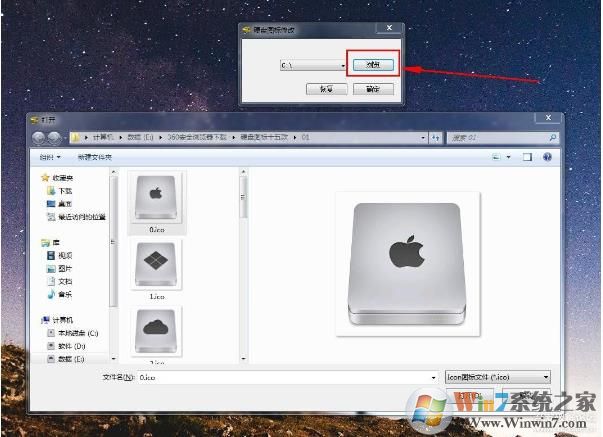Open Downloads in the navigation pane
Viewport: 603px width, 437px height.
tap(59, 191)
